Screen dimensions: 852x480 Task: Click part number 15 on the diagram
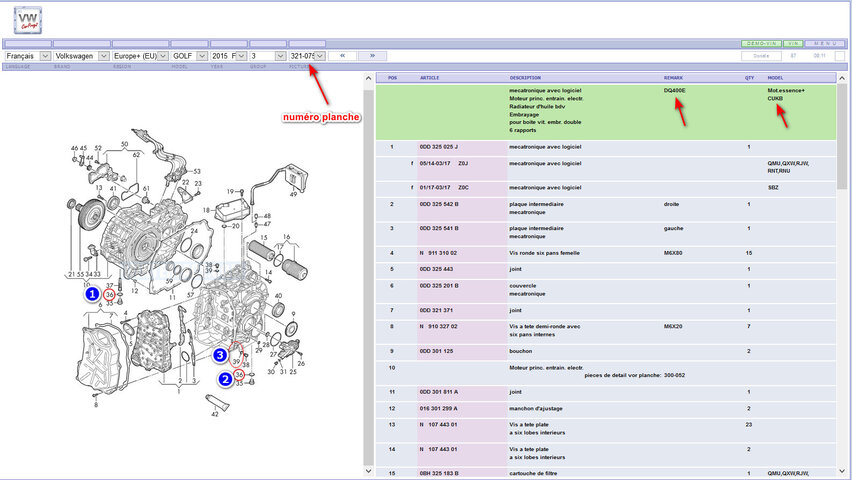click(x=264, y=238)
